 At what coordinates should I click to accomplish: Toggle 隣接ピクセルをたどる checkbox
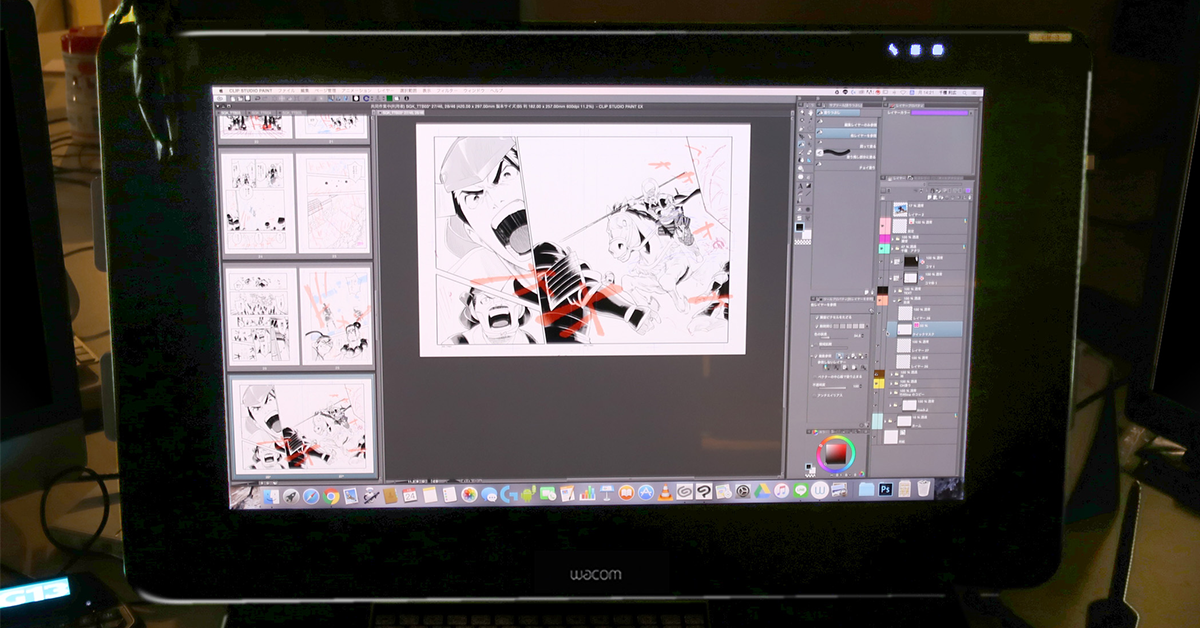(x=816, y=317)
